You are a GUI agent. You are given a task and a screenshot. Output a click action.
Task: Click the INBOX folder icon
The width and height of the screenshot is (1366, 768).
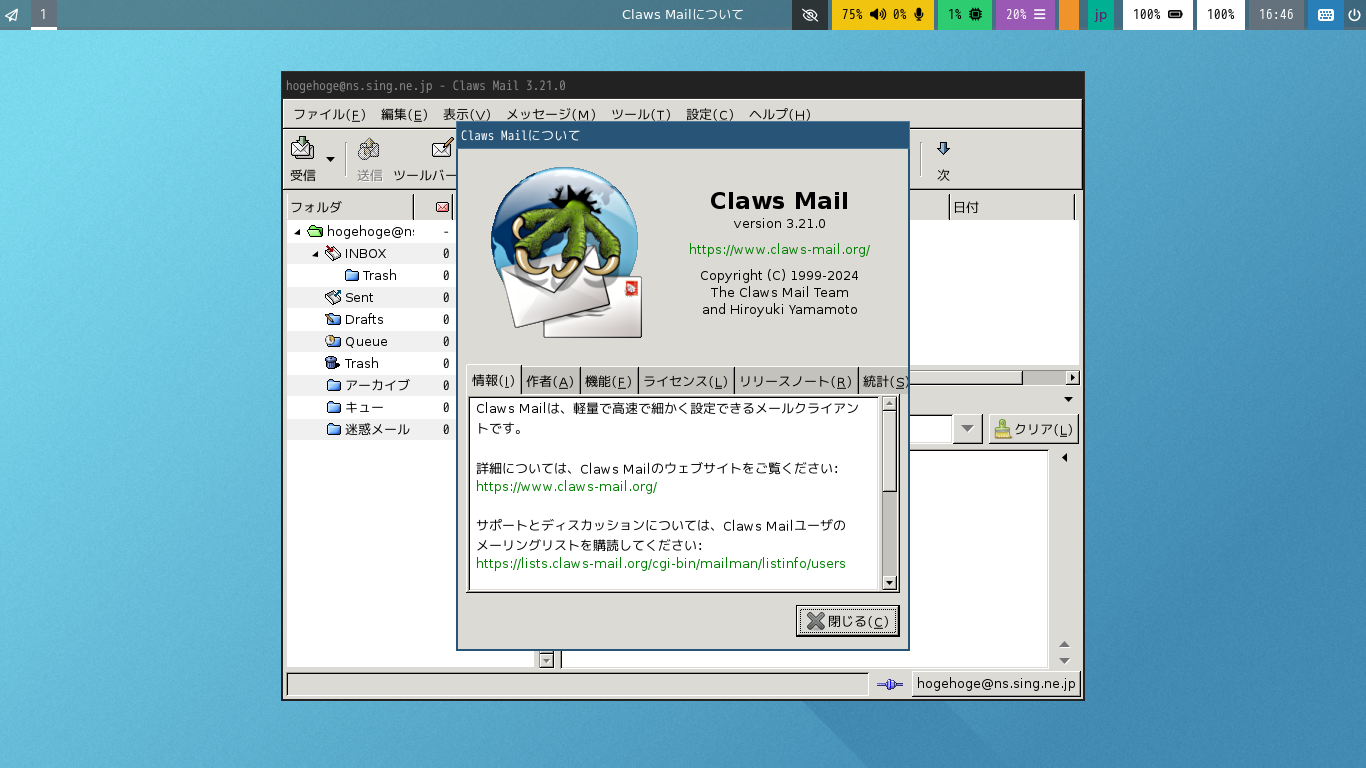coord(333,253)
